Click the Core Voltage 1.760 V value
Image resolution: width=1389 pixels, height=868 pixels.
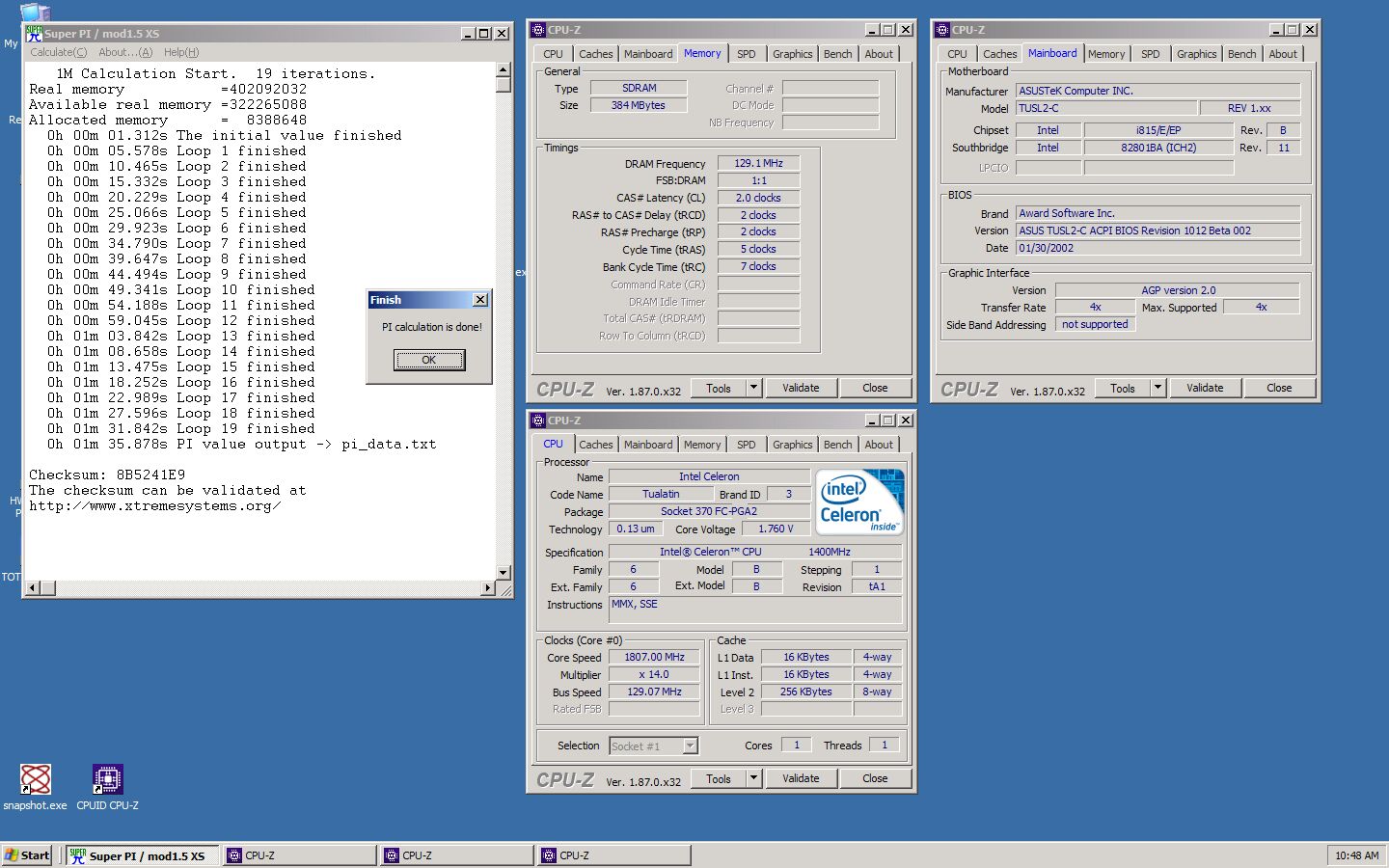pos(776,529)
